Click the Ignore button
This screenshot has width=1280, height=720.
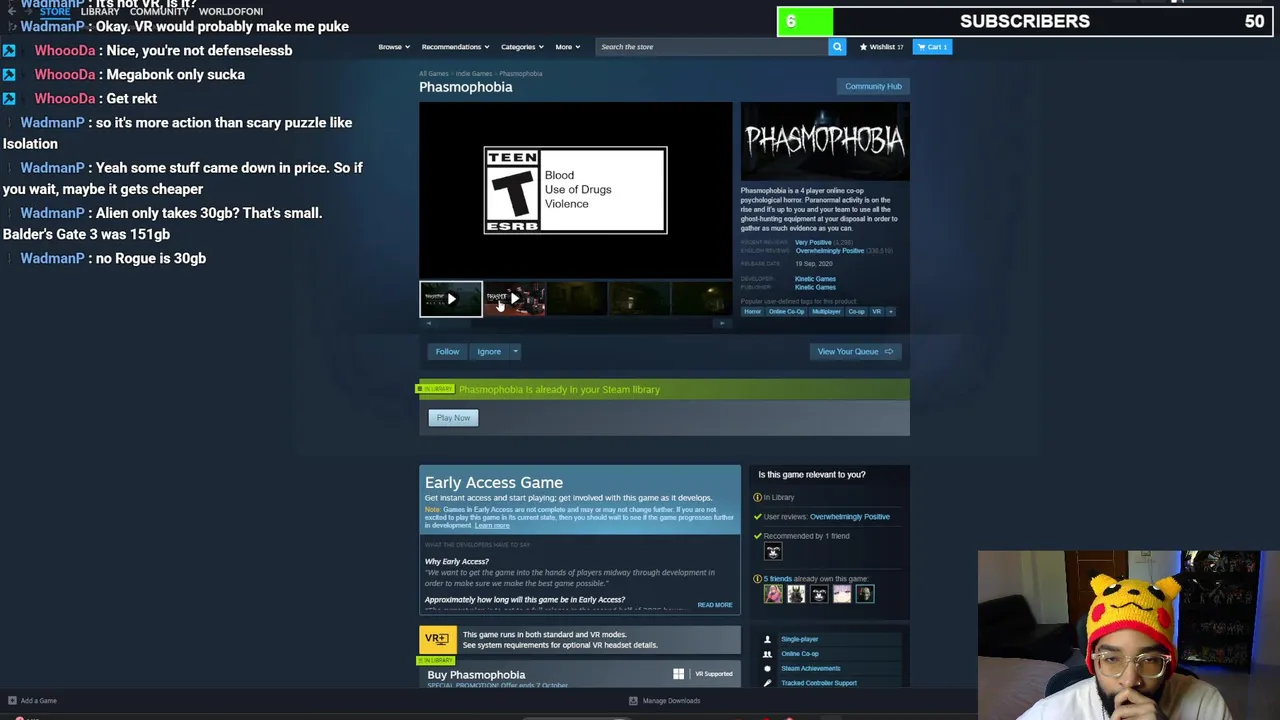click(489, 352)
